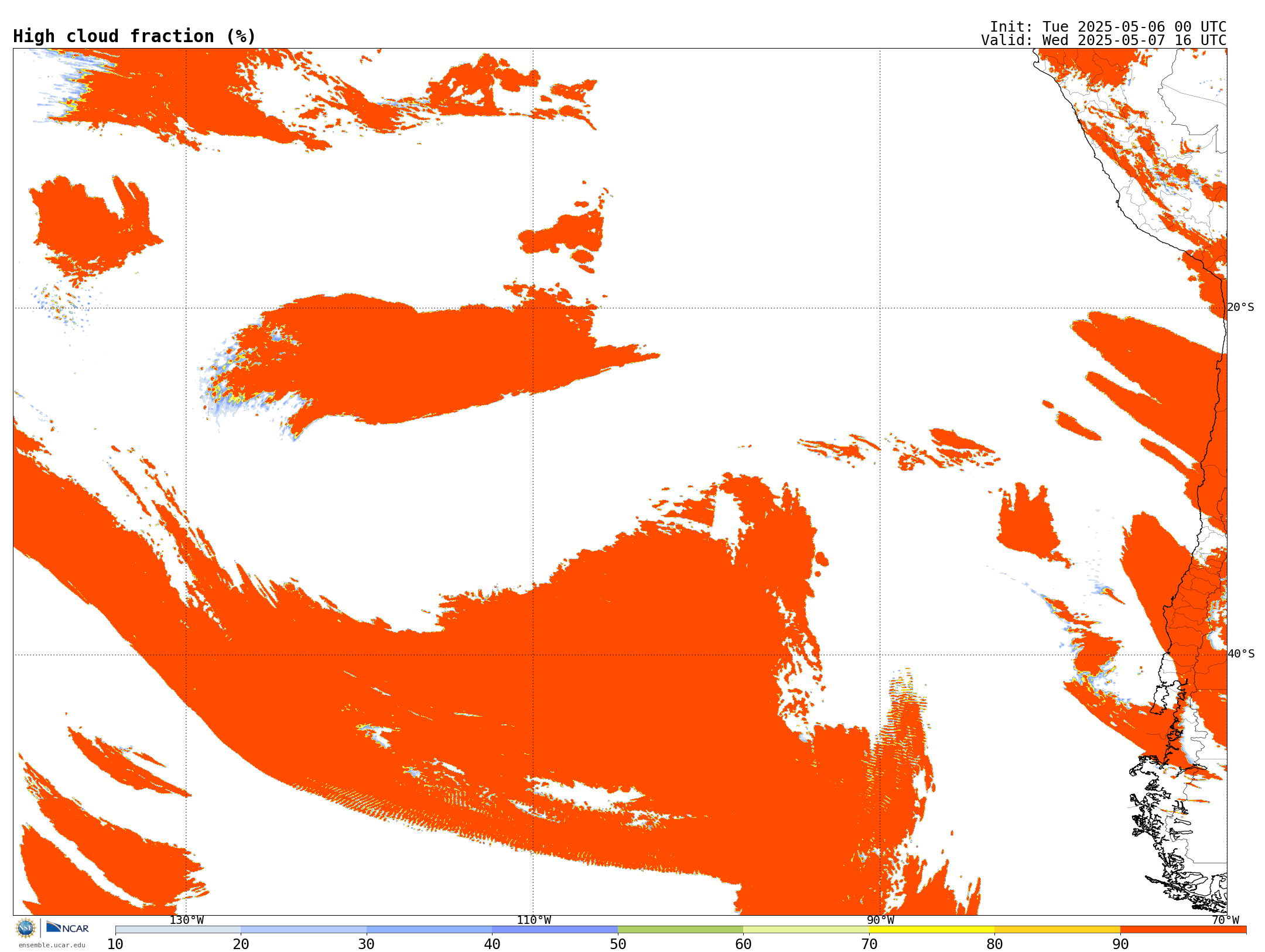The width and height of the screenshot is (1265, 952).
Task: Open the ensemble.ucar.edu link text
Action: pos(52,945)
